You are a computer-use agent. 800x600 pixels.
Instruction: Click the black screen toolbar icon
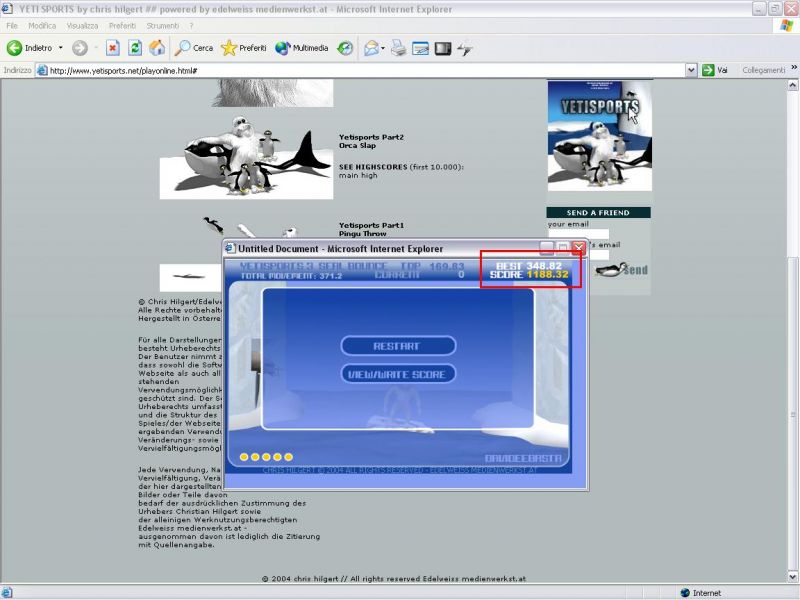coord(443,48)
